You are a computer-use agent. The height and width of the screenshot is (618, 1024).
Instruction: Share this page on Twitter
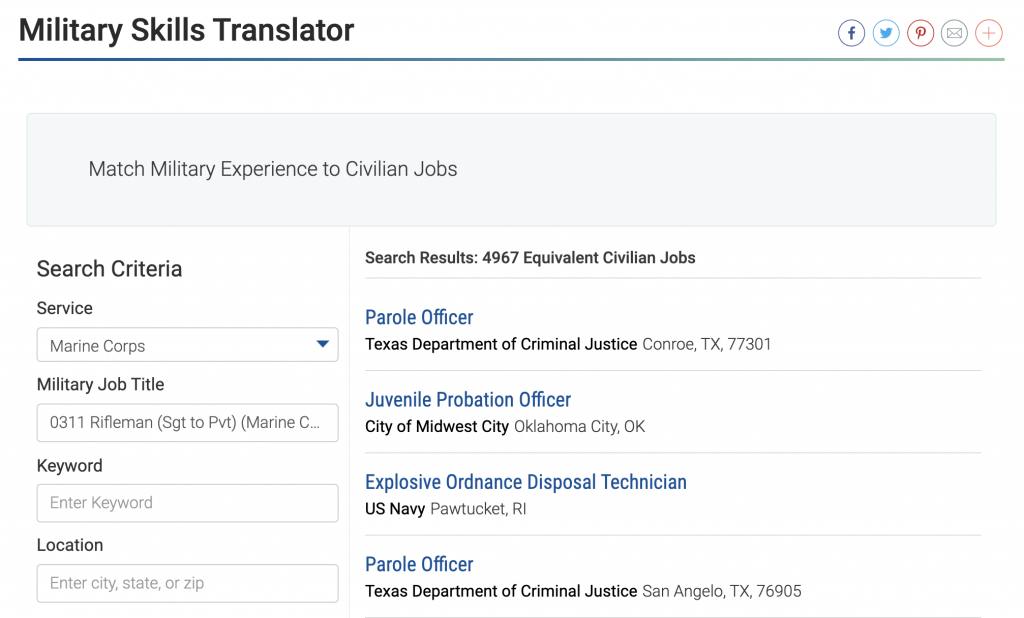pyautogui.click(x=886, y=33)
